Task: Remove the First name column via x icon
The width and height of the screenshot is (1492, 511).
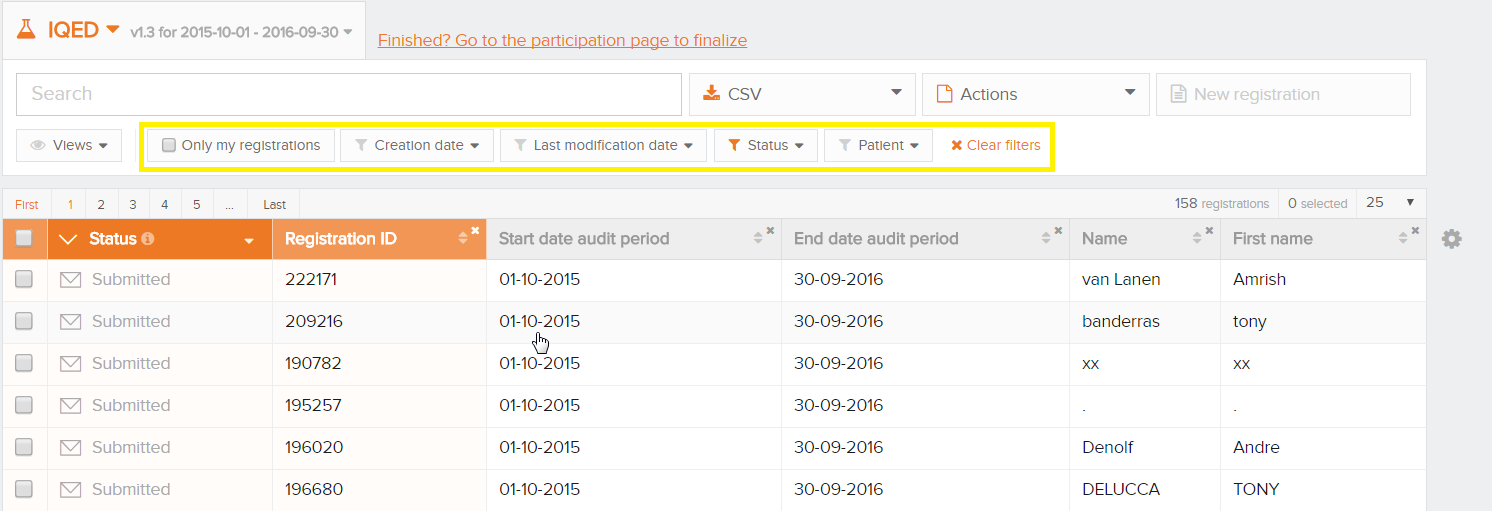Action: click(1415, 231)
